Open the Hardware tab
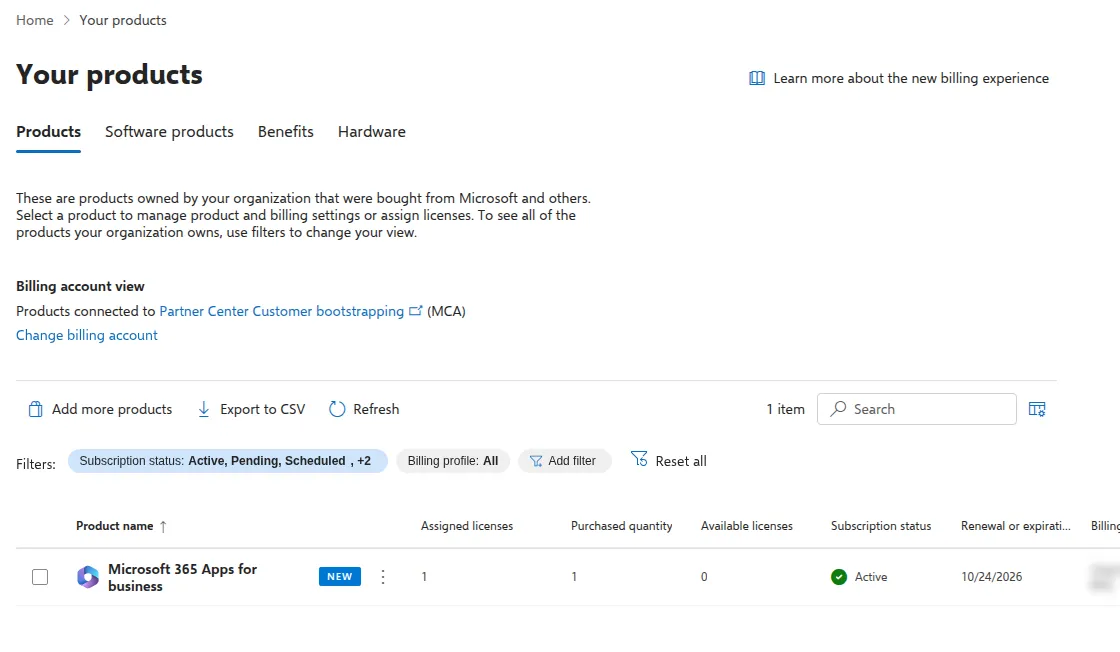Viewport: 1120px width, 652px height. [371, 132]
